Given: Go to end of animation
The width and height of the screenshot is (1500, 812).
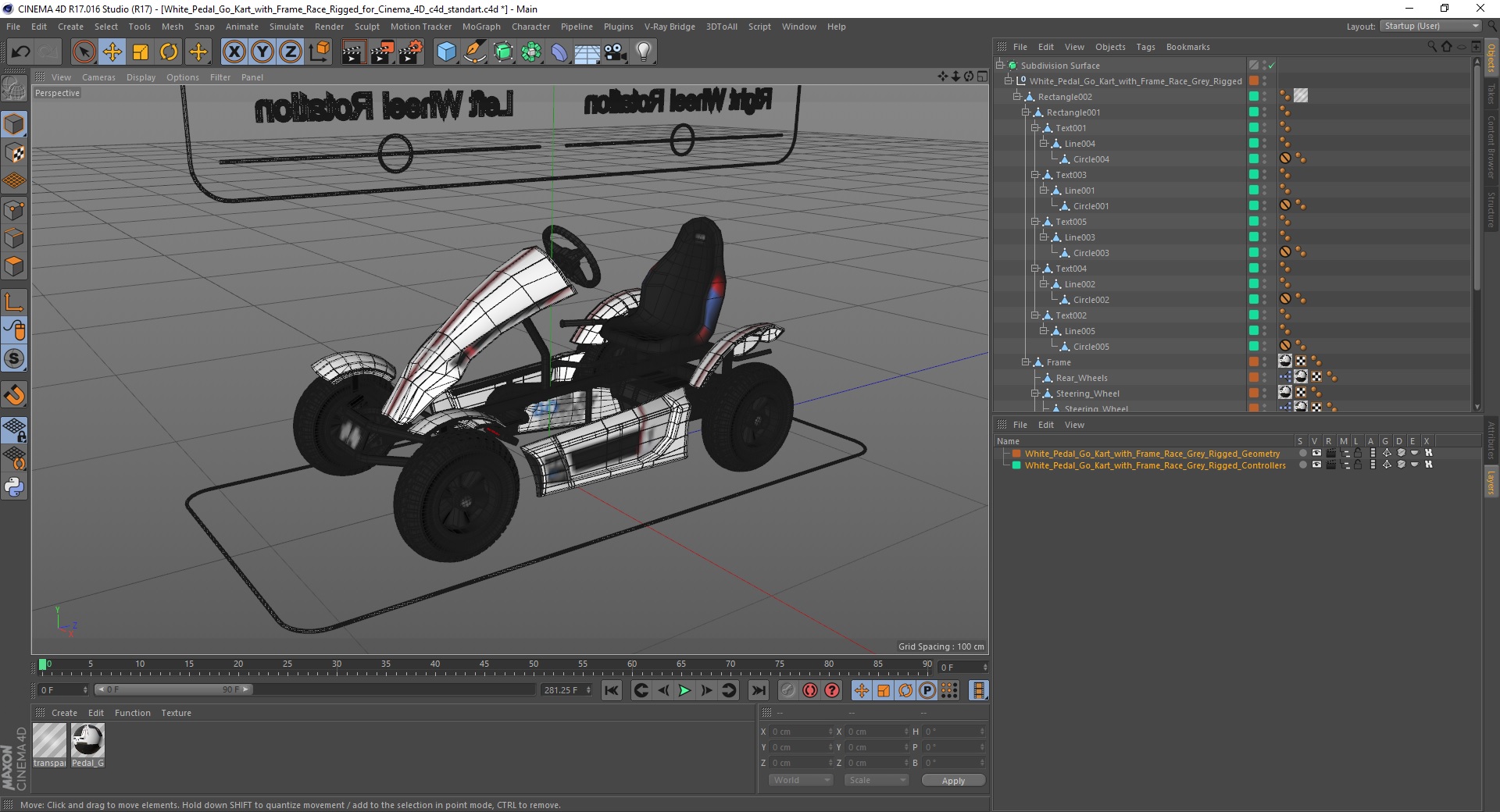Looking at the screenshot, I should pyautogui.click(x=758, y=690).
